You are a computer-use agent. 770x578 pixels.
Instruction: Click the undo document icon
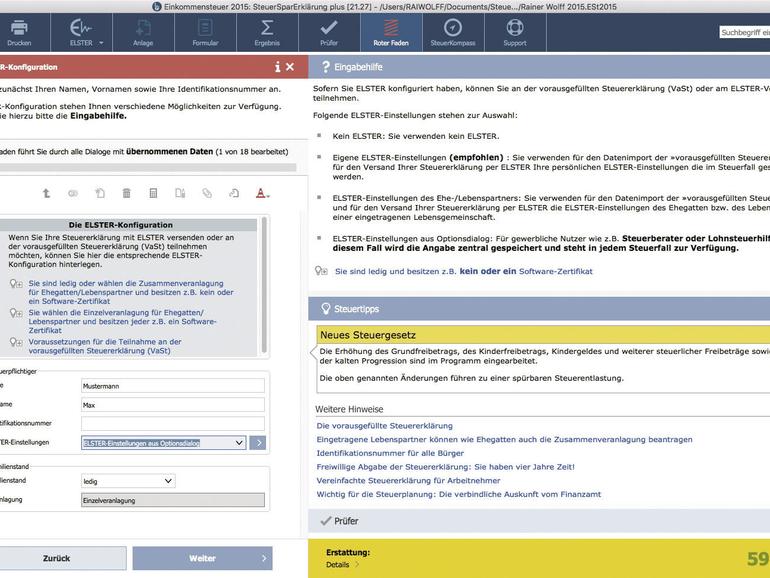tap(234, 193)
